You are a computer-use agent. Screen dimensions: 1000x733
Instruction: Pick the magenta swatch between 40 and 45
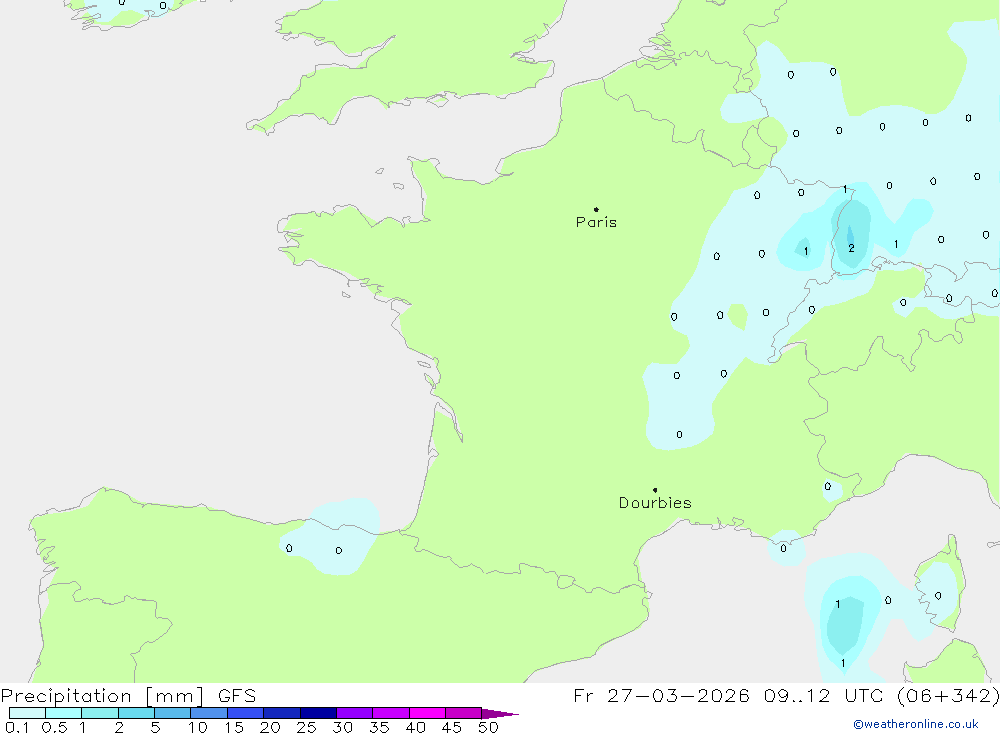[x=427, y=713]
